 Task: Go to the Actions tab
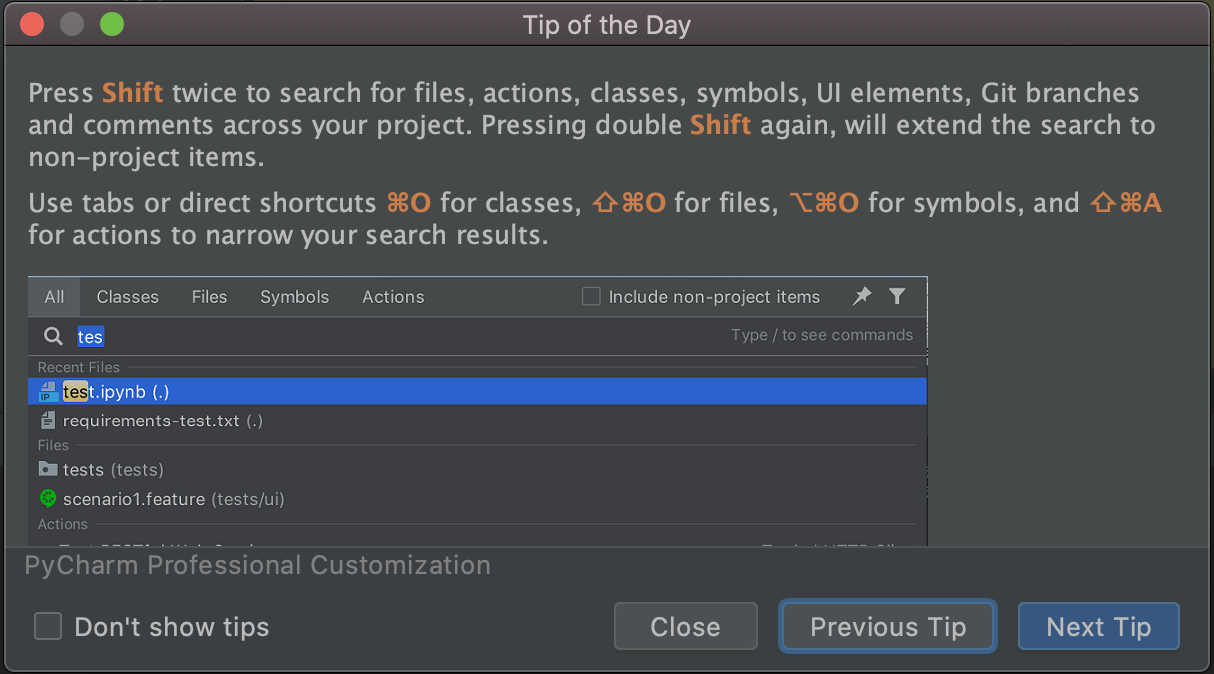coord(393,297)
